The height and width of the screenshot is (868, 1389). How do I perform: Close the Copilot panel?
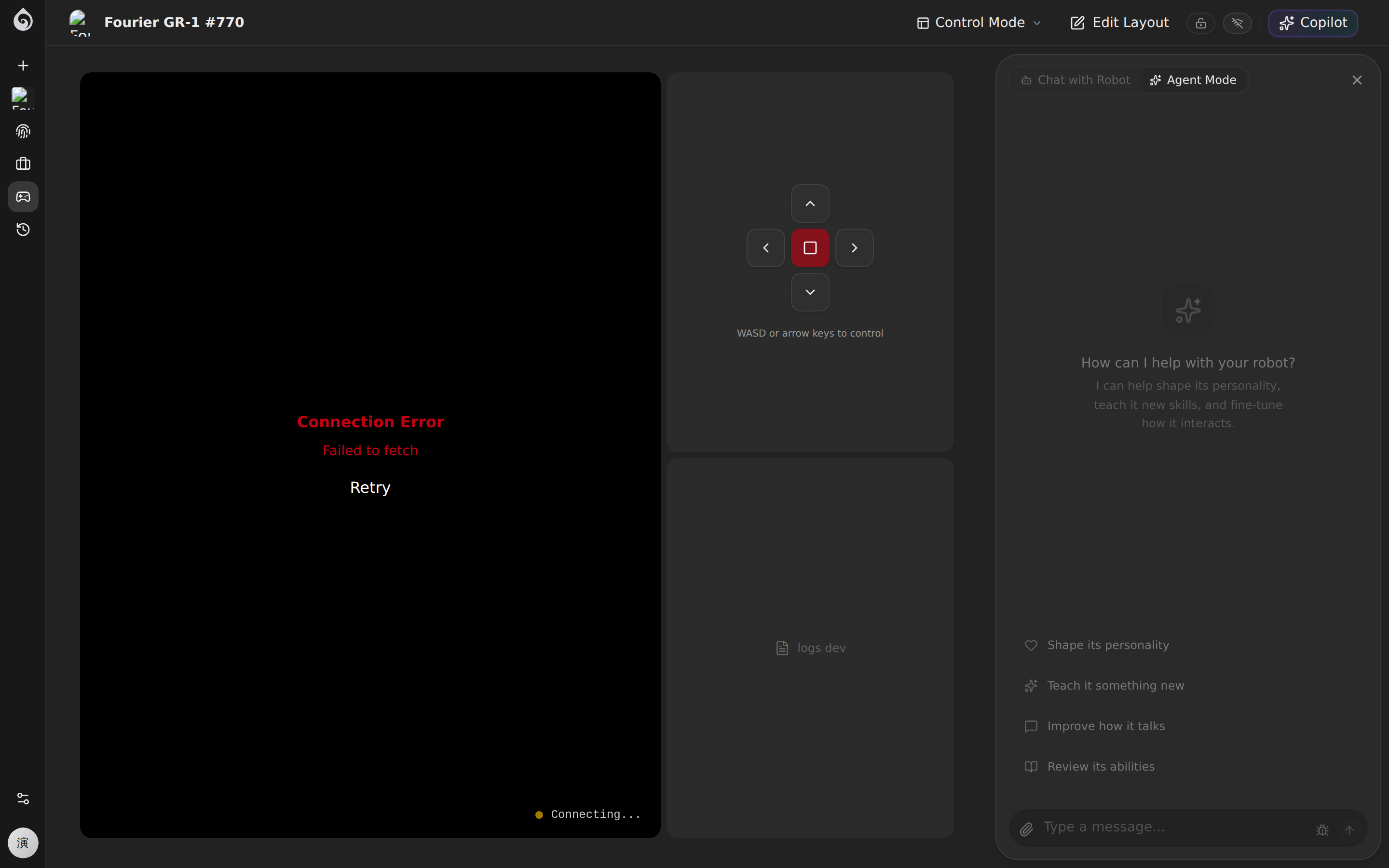click(x=1357, y=81)
